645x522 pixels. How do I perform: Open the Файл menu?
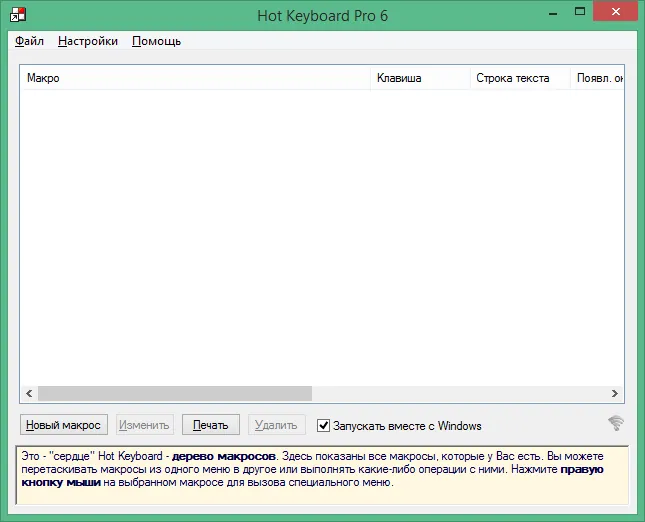pyautogui.click(x=29, y=41)
